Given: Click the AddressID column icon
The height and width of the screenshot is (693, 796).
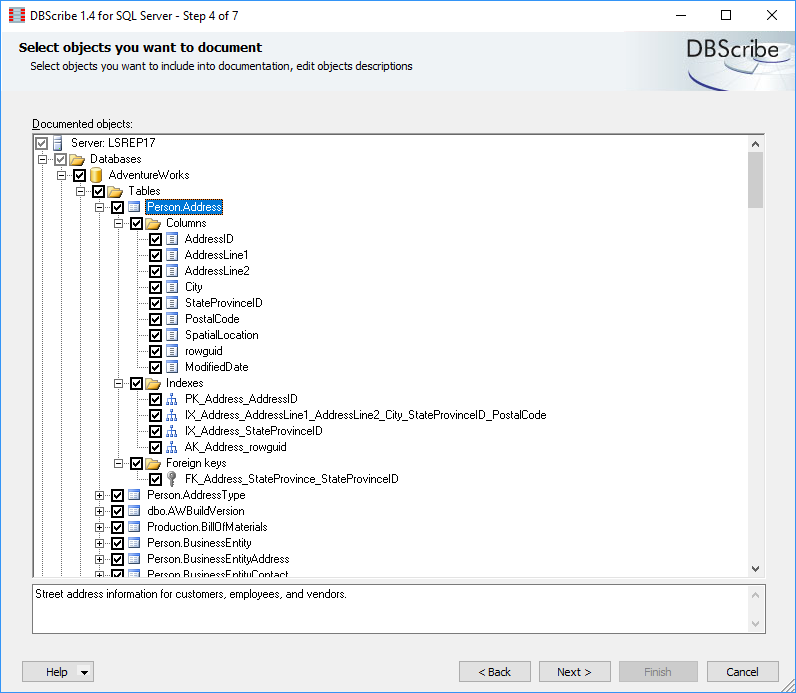Looking at the screenshot, I should pyautogui.click(x=172, y=239).
